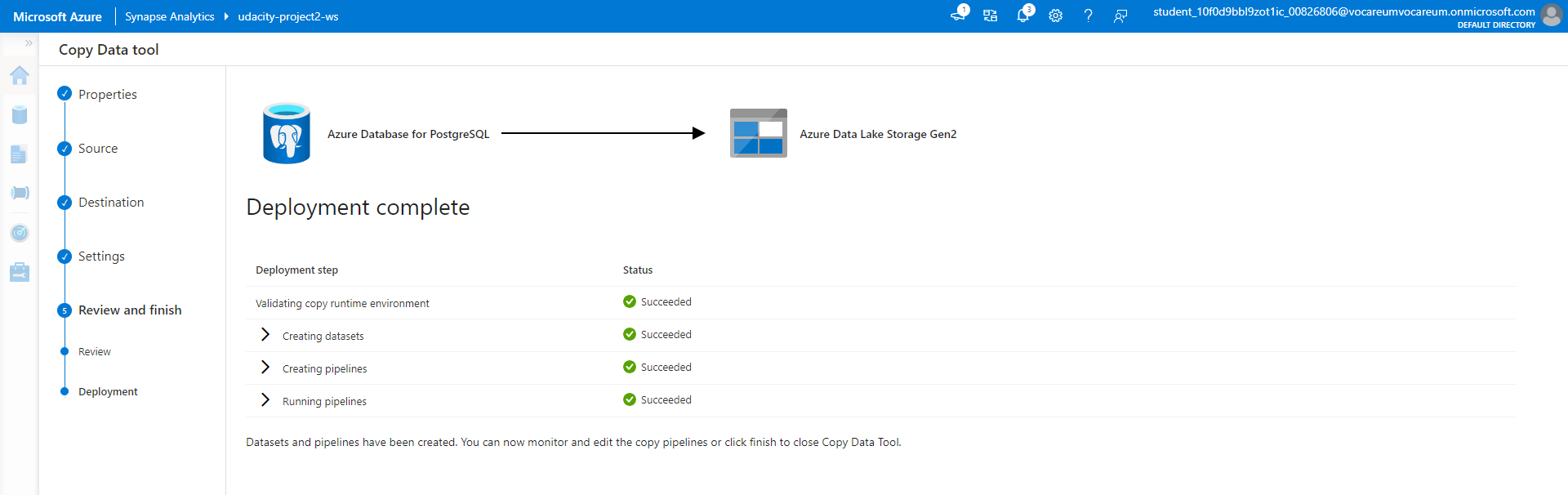Click the Succeeded check icon for Validating copy runtime environment
Image resolution: width=1568 pixels, height=495 pixels.
point(630,301)
